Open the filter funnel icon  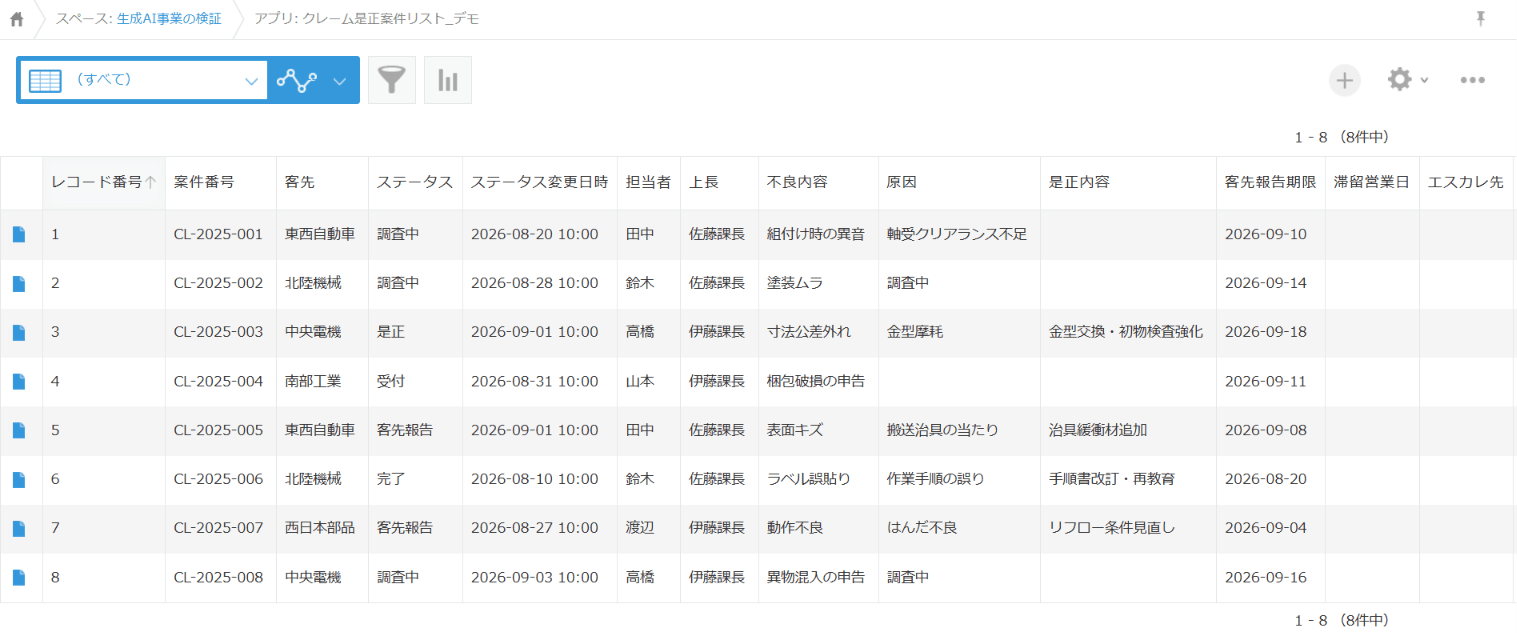coord(392,80)
